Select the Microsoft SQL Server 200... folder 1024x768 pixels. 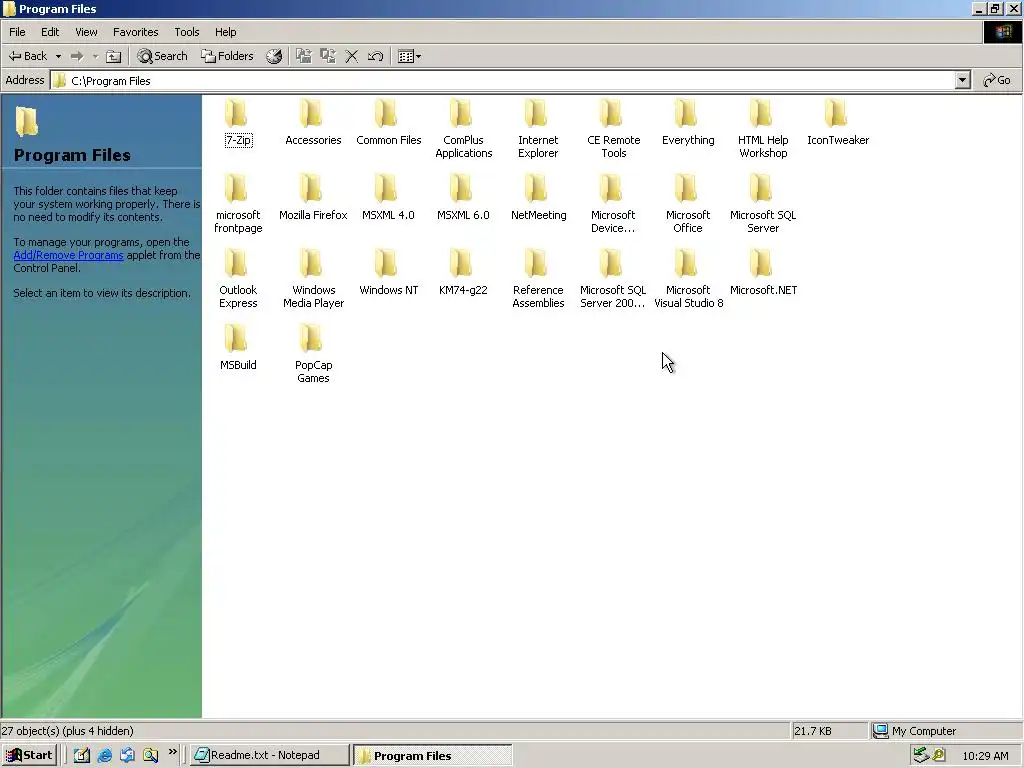tap(613, 279)
